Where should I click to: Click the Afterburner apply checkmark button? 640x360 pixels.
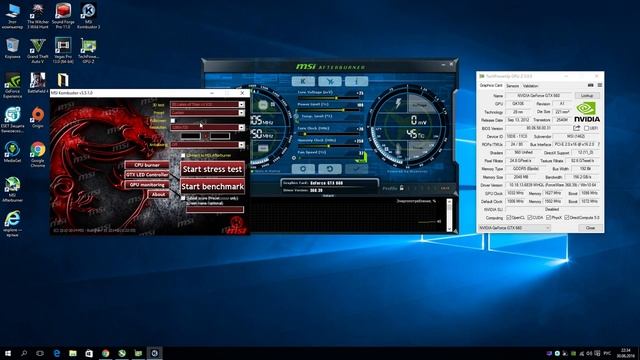click(356, 169)
